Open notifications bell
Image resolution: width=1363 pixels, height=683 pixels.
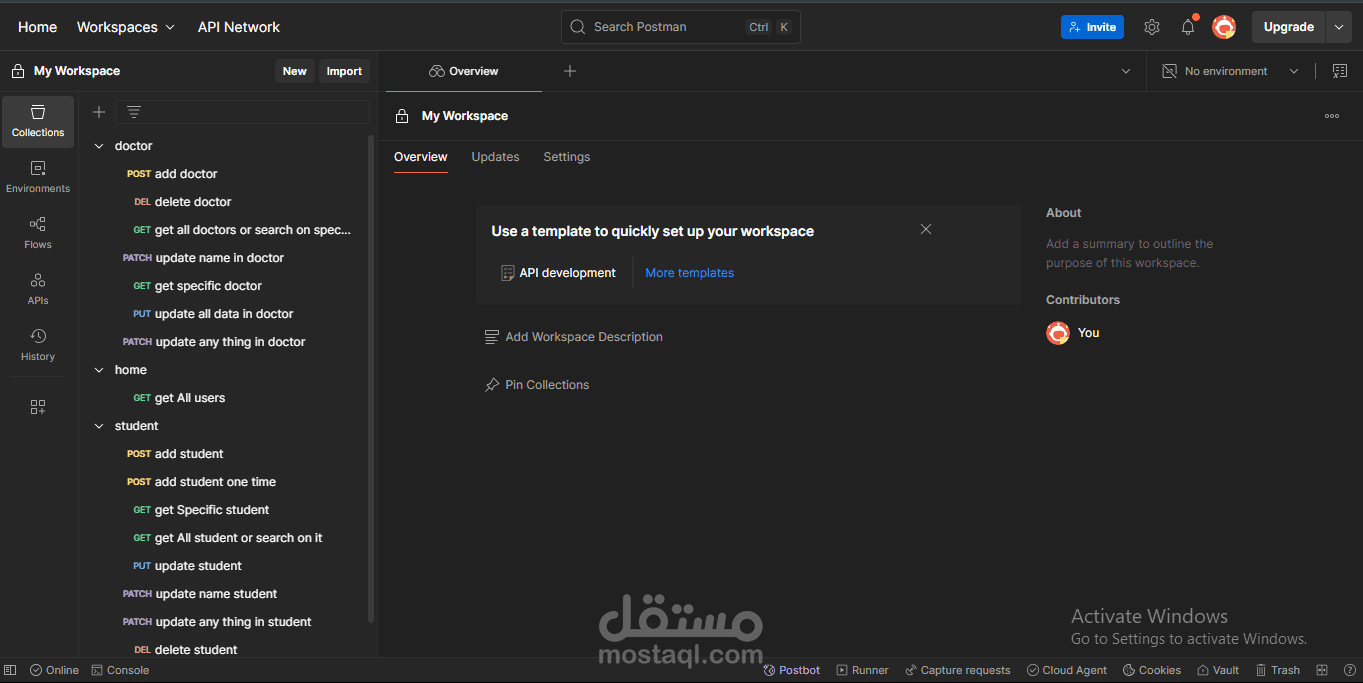coord(1187,27)
